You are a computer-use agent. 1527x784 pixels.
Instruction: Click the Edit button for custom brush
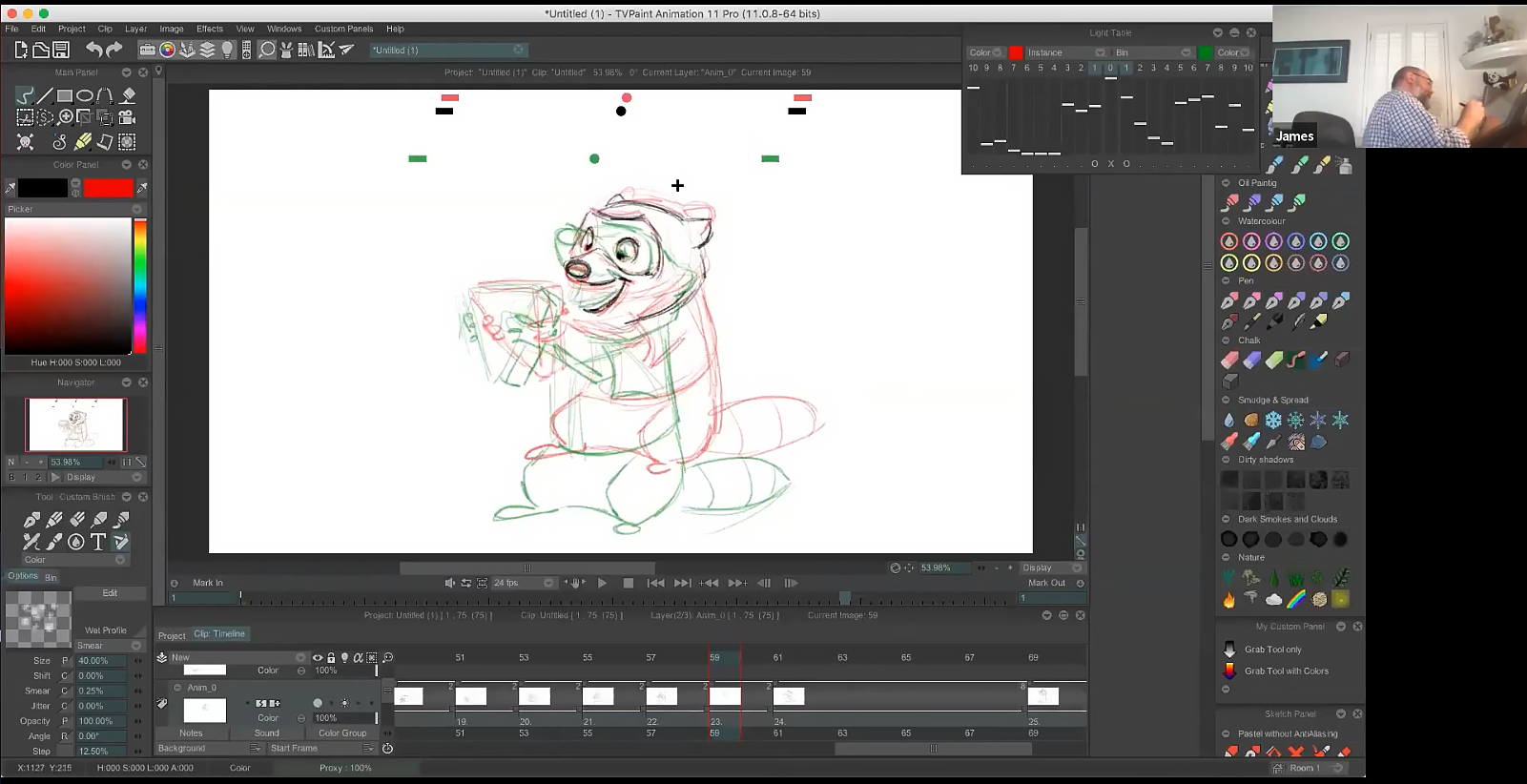click(x=110, y=593)
